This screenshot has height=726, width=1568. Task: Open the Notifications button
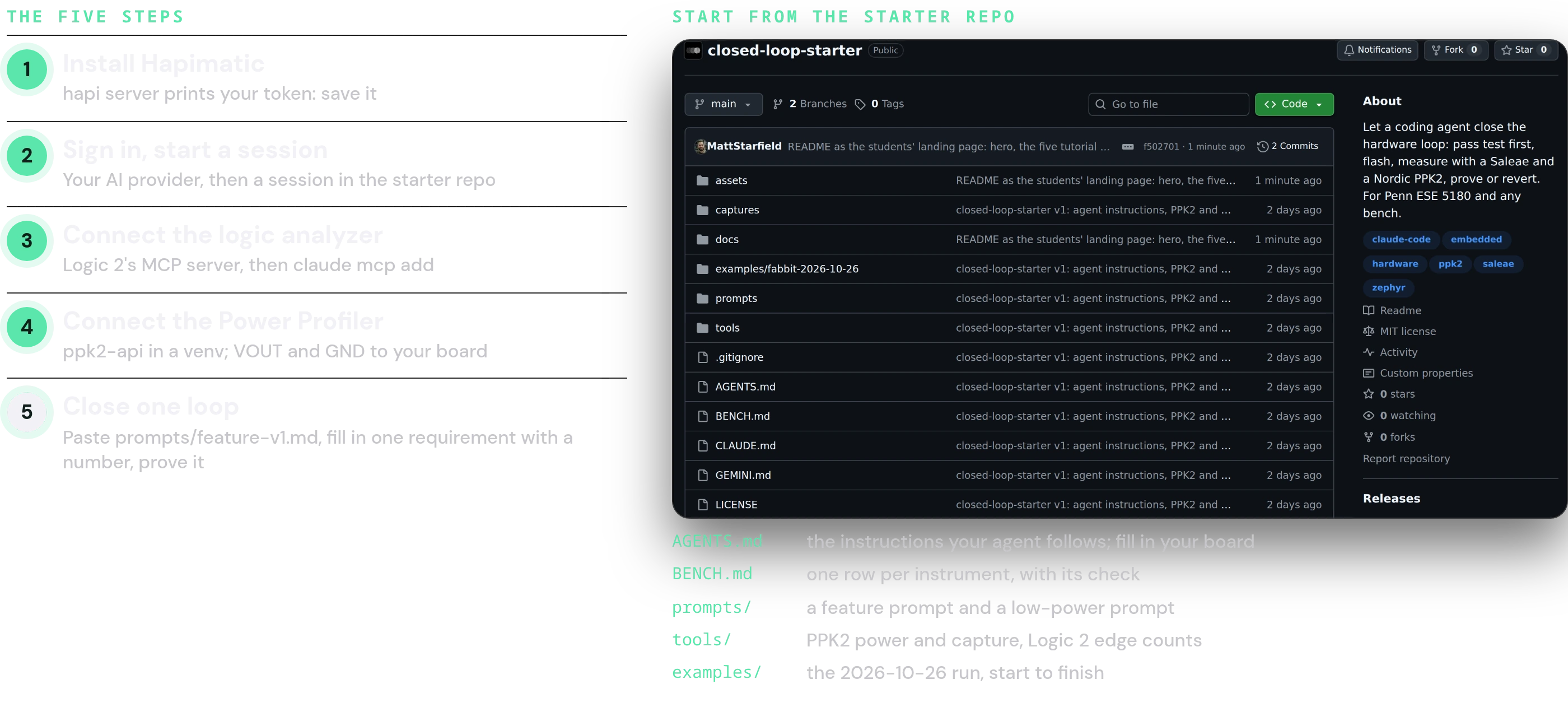pyautogui.click(x=1377, y=50)
